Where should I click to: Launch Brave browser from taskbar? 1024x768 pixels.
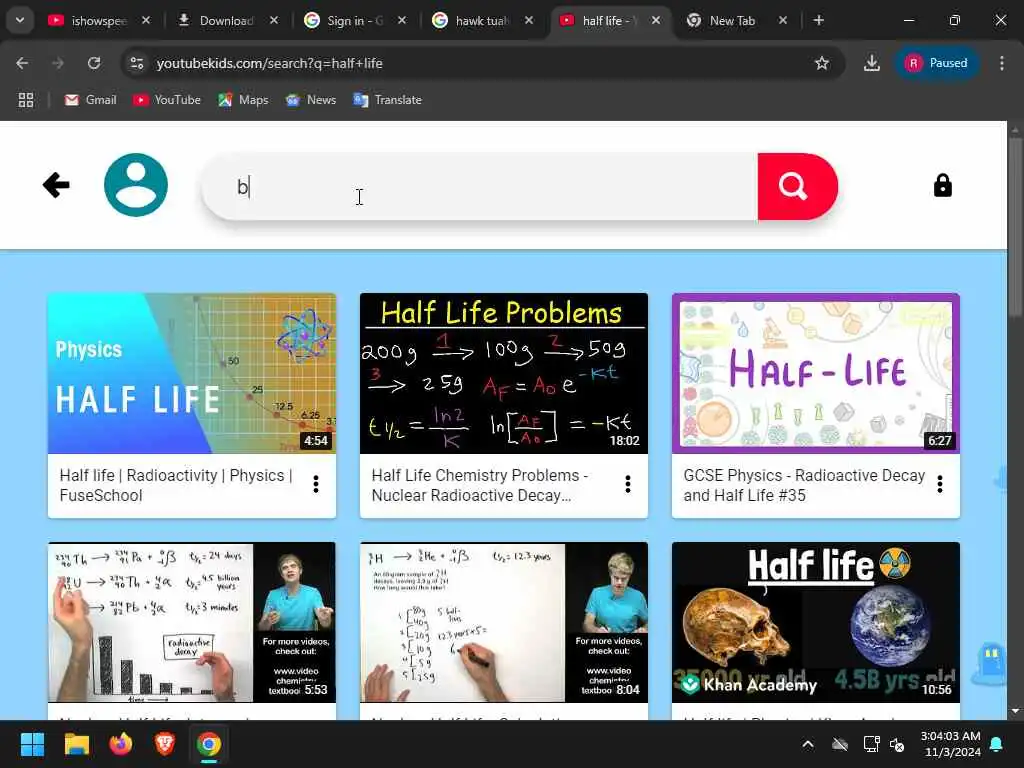(165, 744)
